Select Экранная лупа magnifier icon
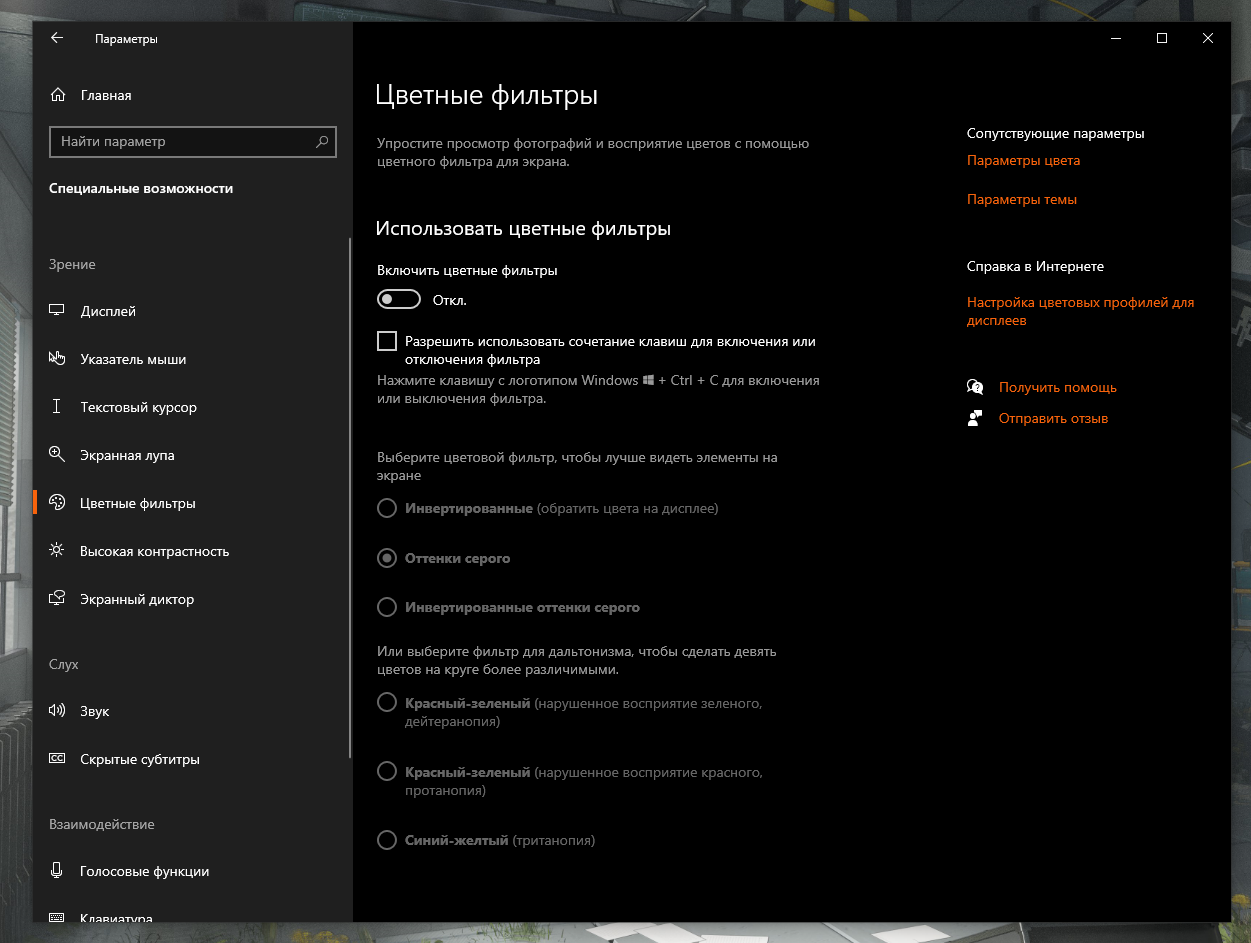This screenshot has height=943, width=1251. pos(57,455)
